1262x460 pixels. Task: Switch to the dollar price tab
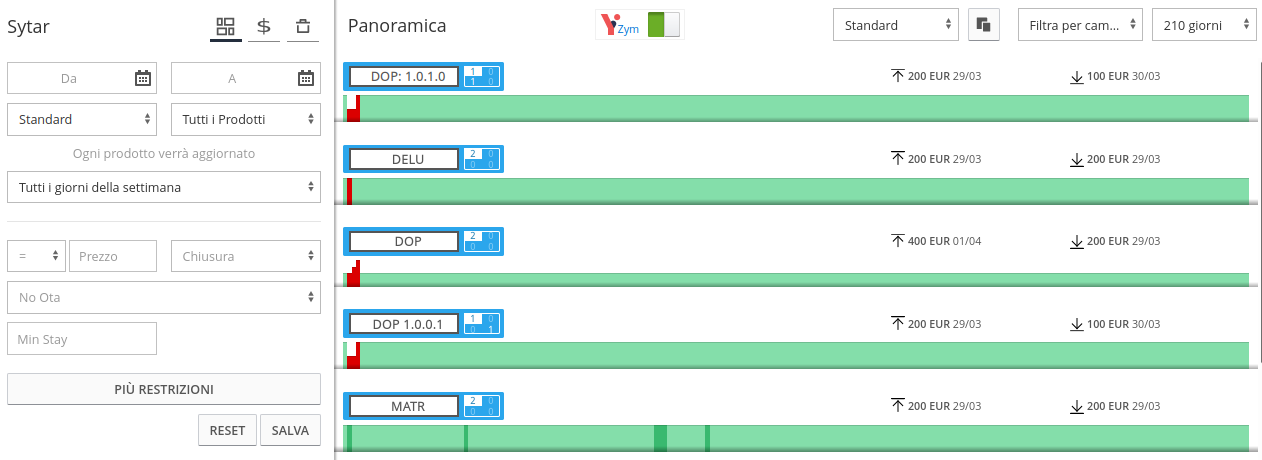(264, 26)
